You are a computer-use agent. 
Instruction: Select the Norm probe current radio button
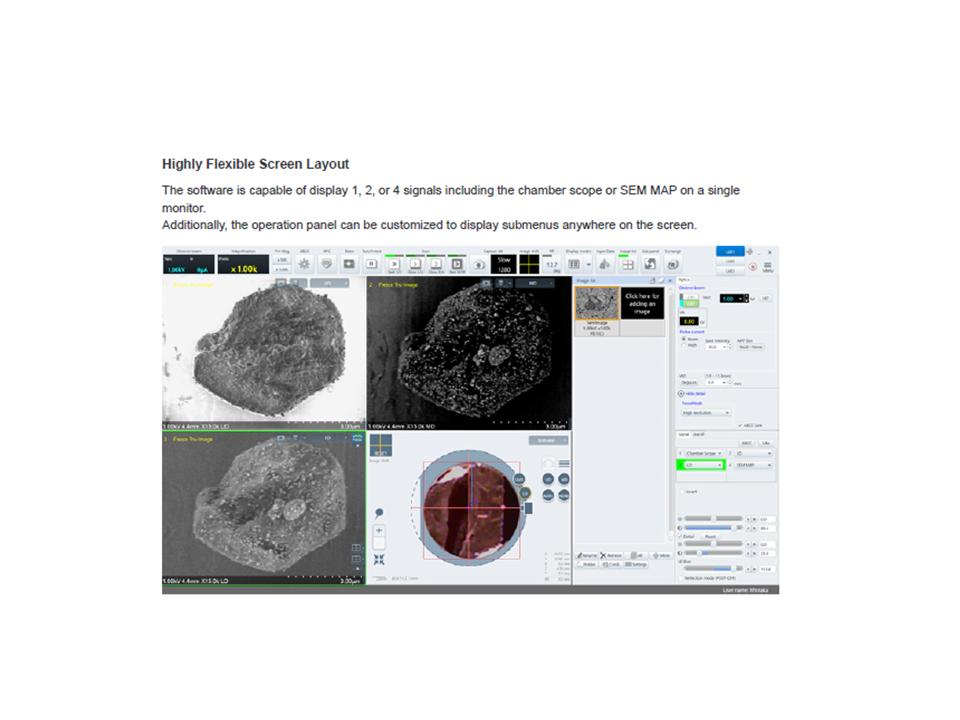pos(683,339)
